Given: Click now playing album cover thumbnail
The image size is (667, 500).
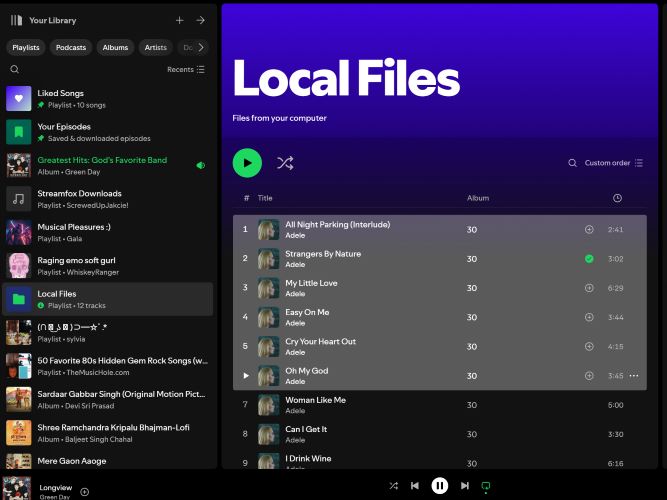Looking at the screenshot, I should (x=17, y=488).
